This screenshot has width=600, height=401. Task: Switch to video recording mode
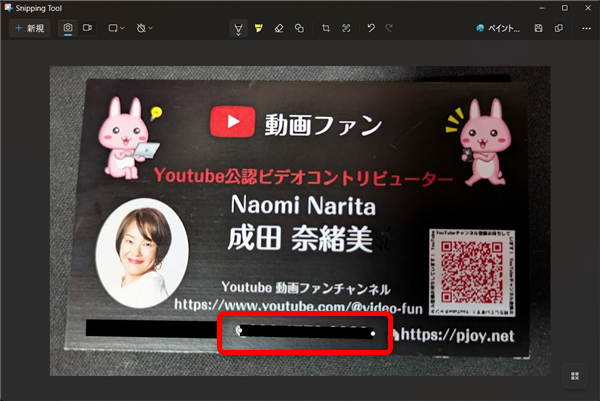(88, 28)
